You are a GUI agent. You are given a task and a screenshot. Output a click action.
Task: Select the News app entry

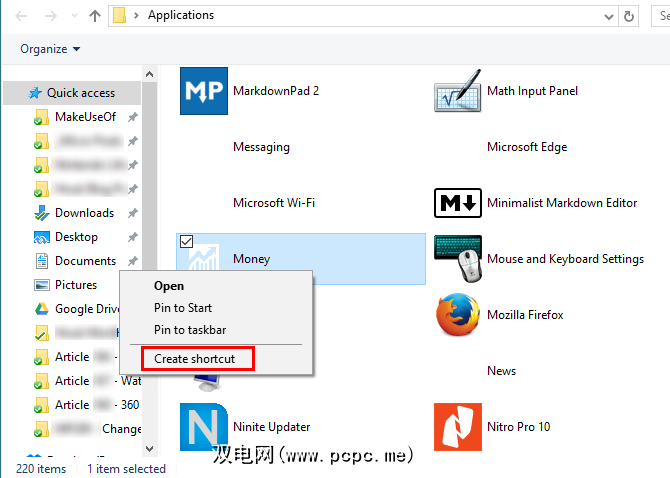tap(501, 371)
